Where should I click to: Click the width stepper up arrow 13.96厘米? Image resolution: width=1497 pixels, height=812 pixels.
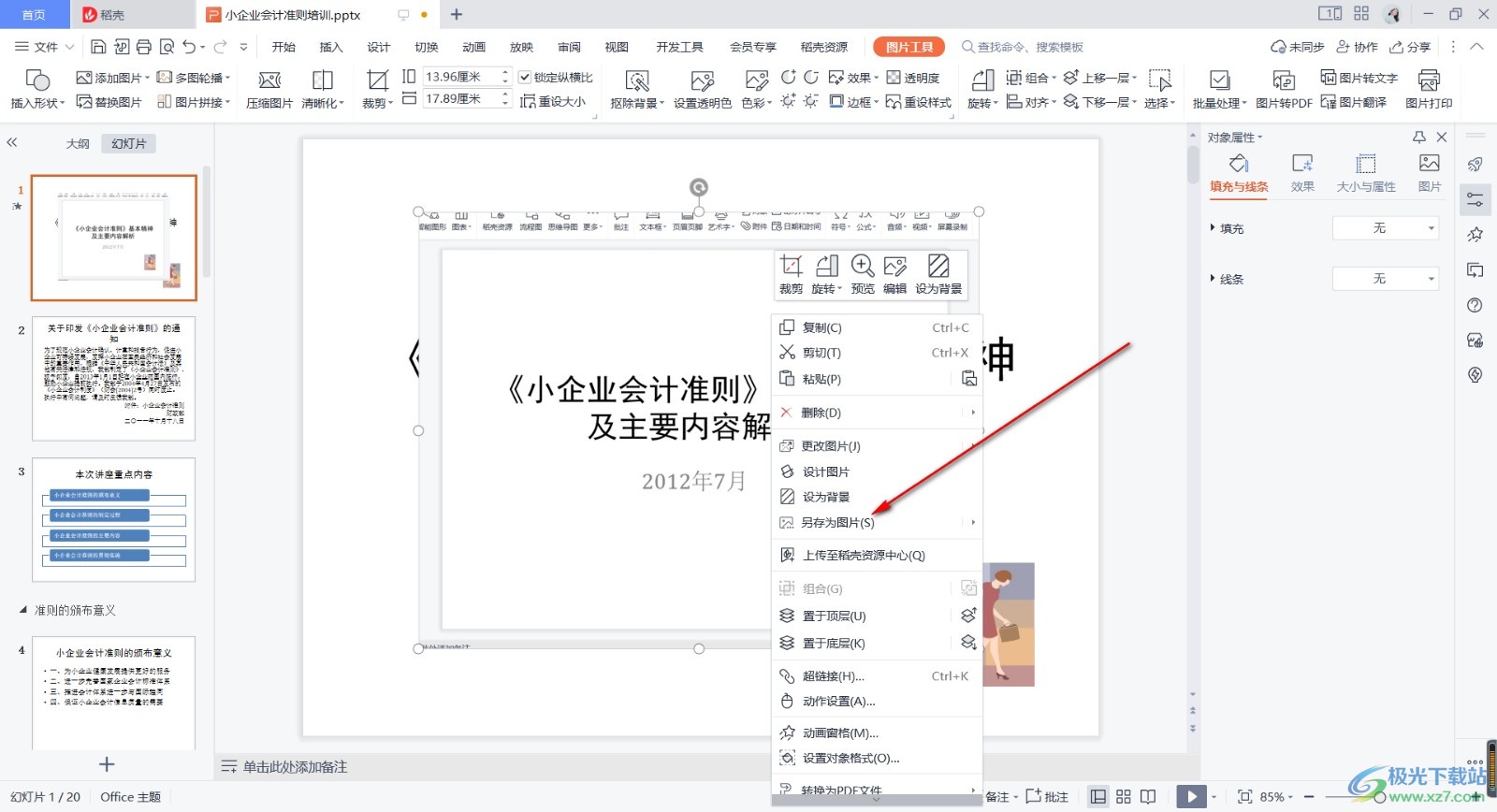click(x=505, y=72)
